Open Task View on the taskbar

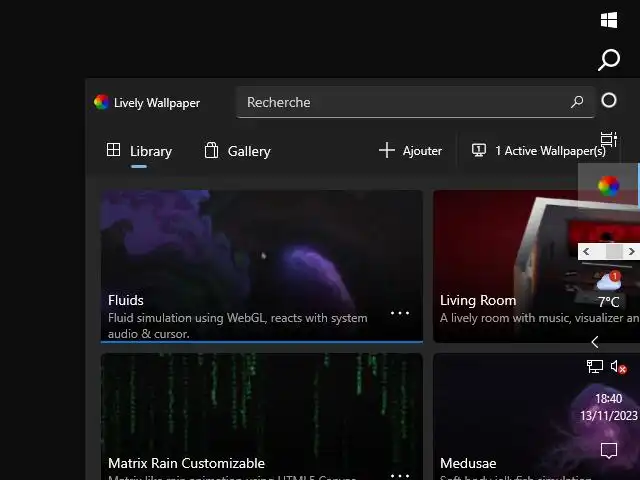609,140
